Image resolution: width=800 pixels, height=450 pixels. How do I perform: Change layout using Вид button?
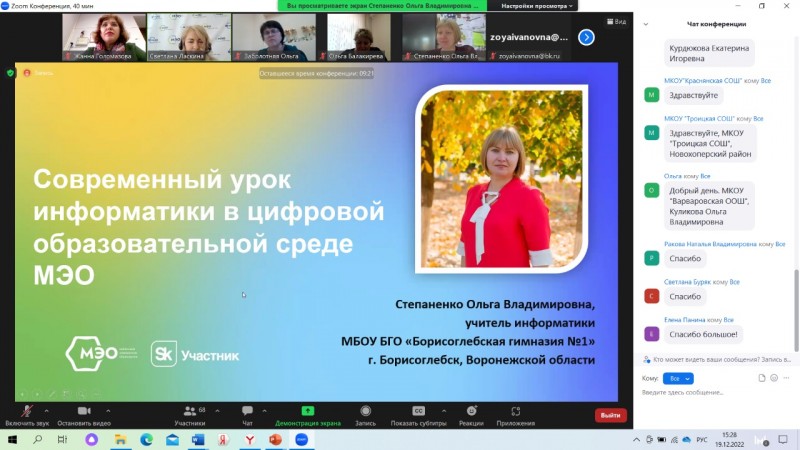click(x=616, y=22)
